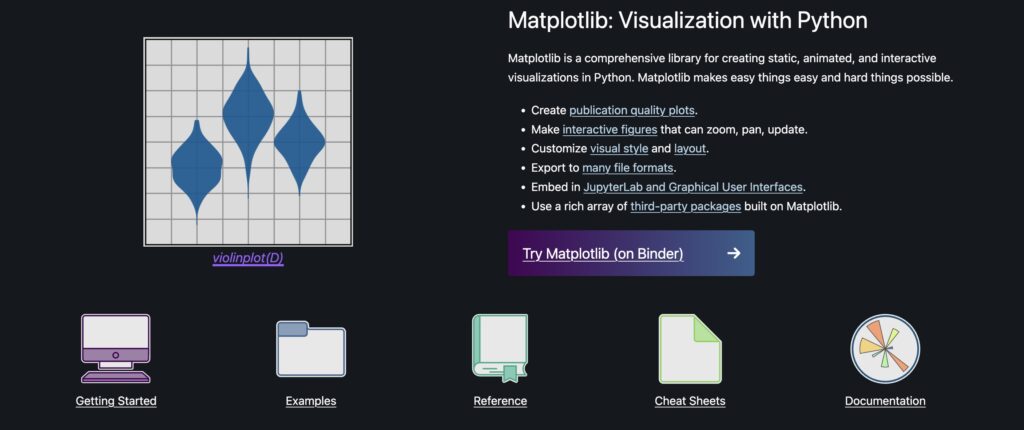This screenshot has width=1024, height=430.
Task: Click the Reference book icon
Action: point(500,348)
